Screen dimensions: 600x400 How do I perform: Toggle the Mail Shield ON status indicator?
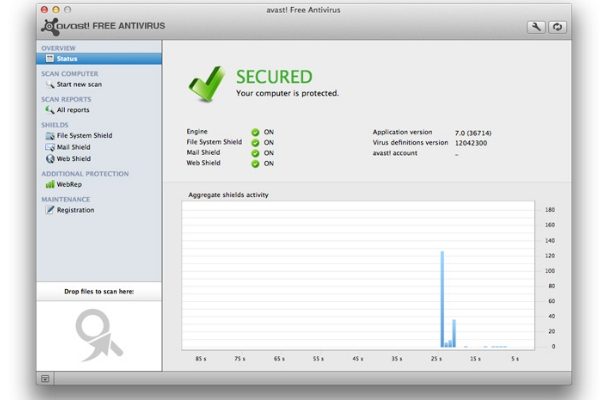pyautogui.click(x=255, y=153)
